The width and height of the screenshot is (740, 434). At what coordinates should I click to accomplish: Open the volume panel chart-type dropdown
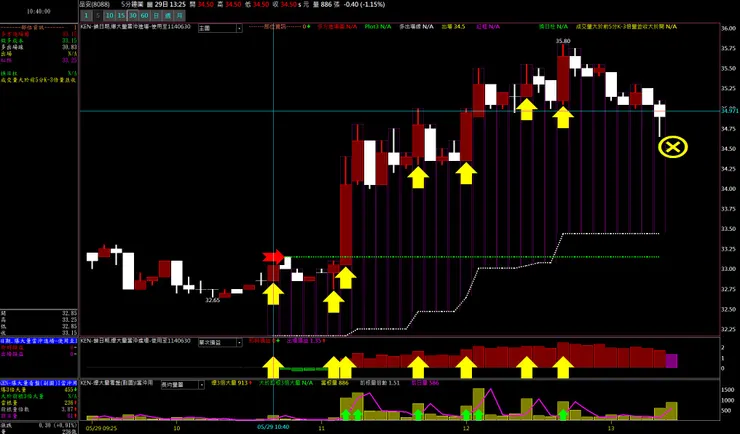(182, 384)
